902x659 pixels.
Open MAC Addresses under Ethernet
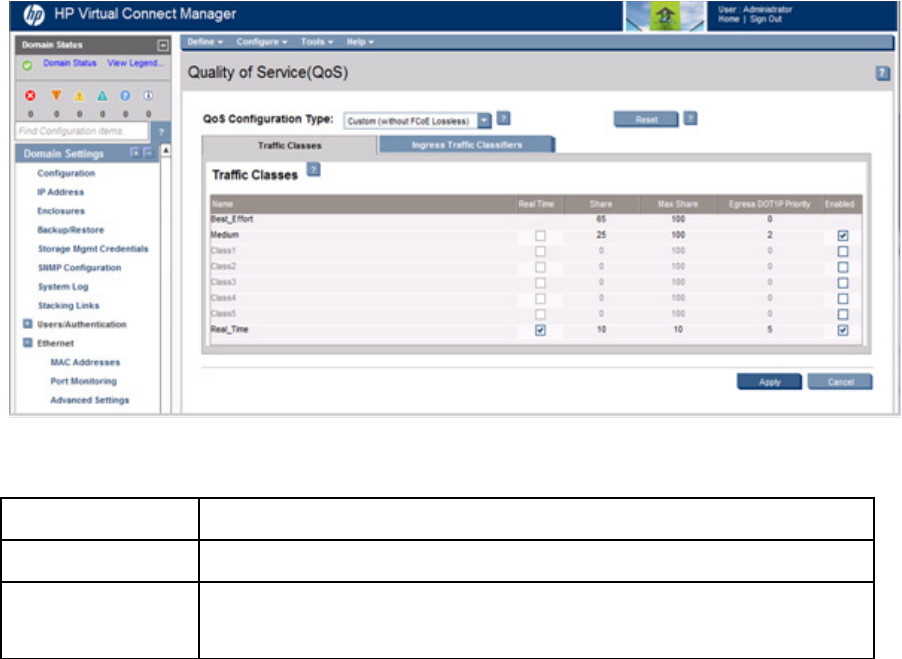pyautogui.click(x=85, y=362)
